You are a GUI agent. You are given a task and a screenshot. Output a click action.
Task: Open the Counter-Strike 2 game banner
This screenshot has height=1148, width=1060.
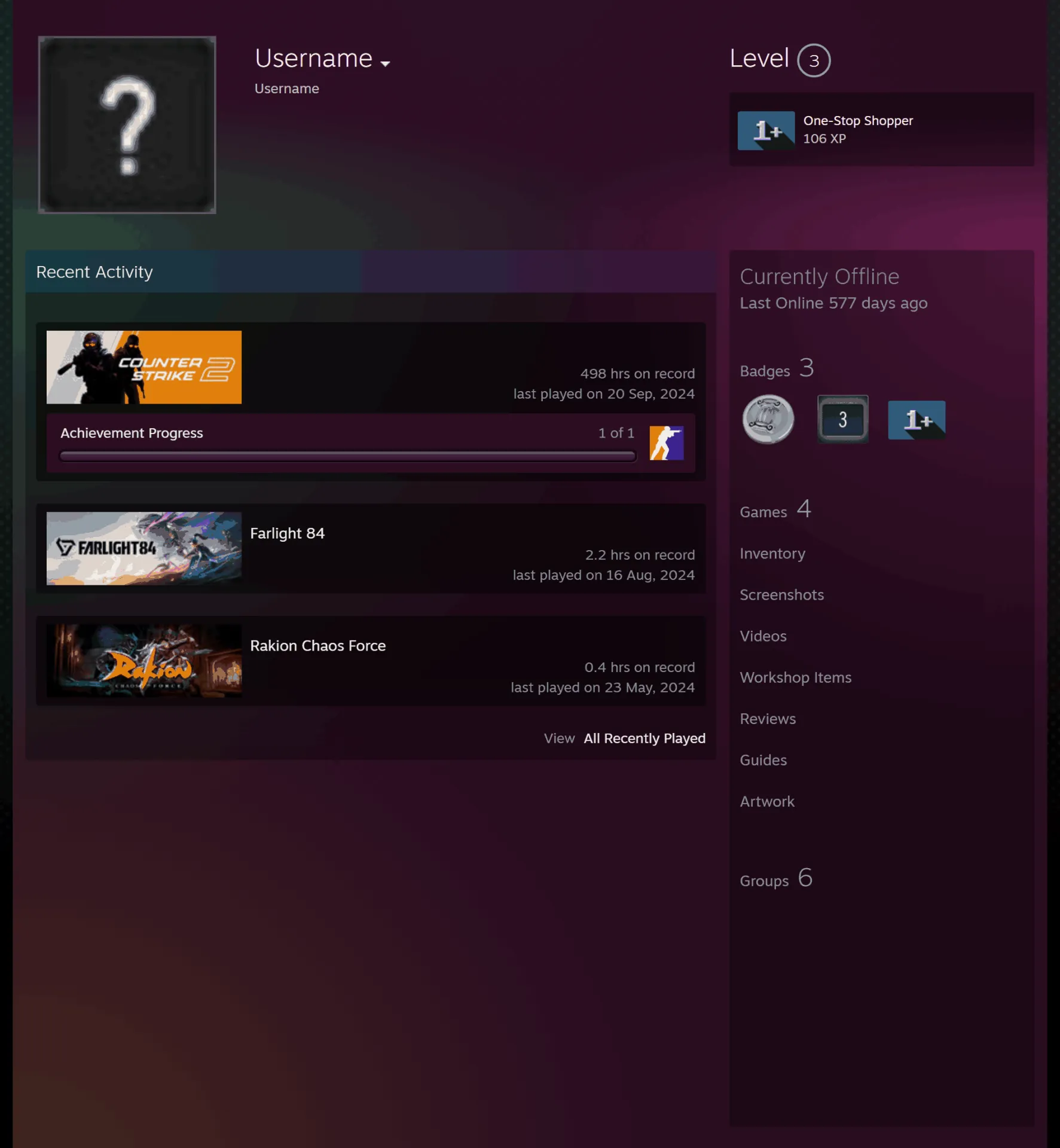pyautogui.click(x=144, y=367)
